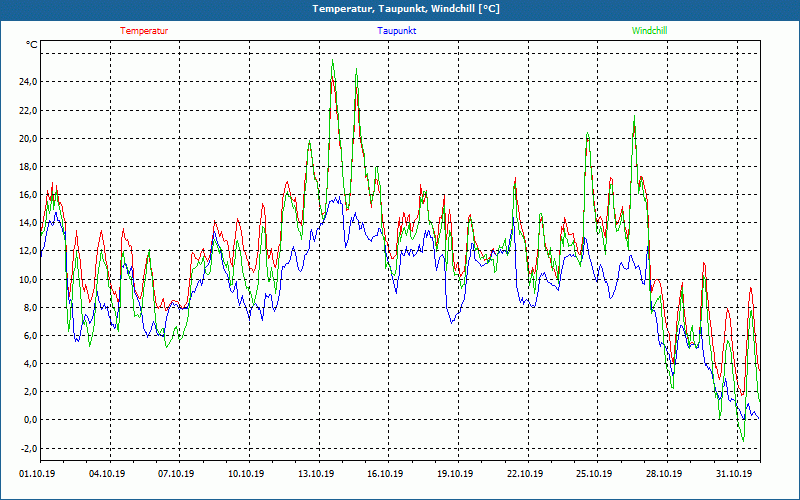
Task: Click the 24,0 y-axis value
Action: [28, 82]
